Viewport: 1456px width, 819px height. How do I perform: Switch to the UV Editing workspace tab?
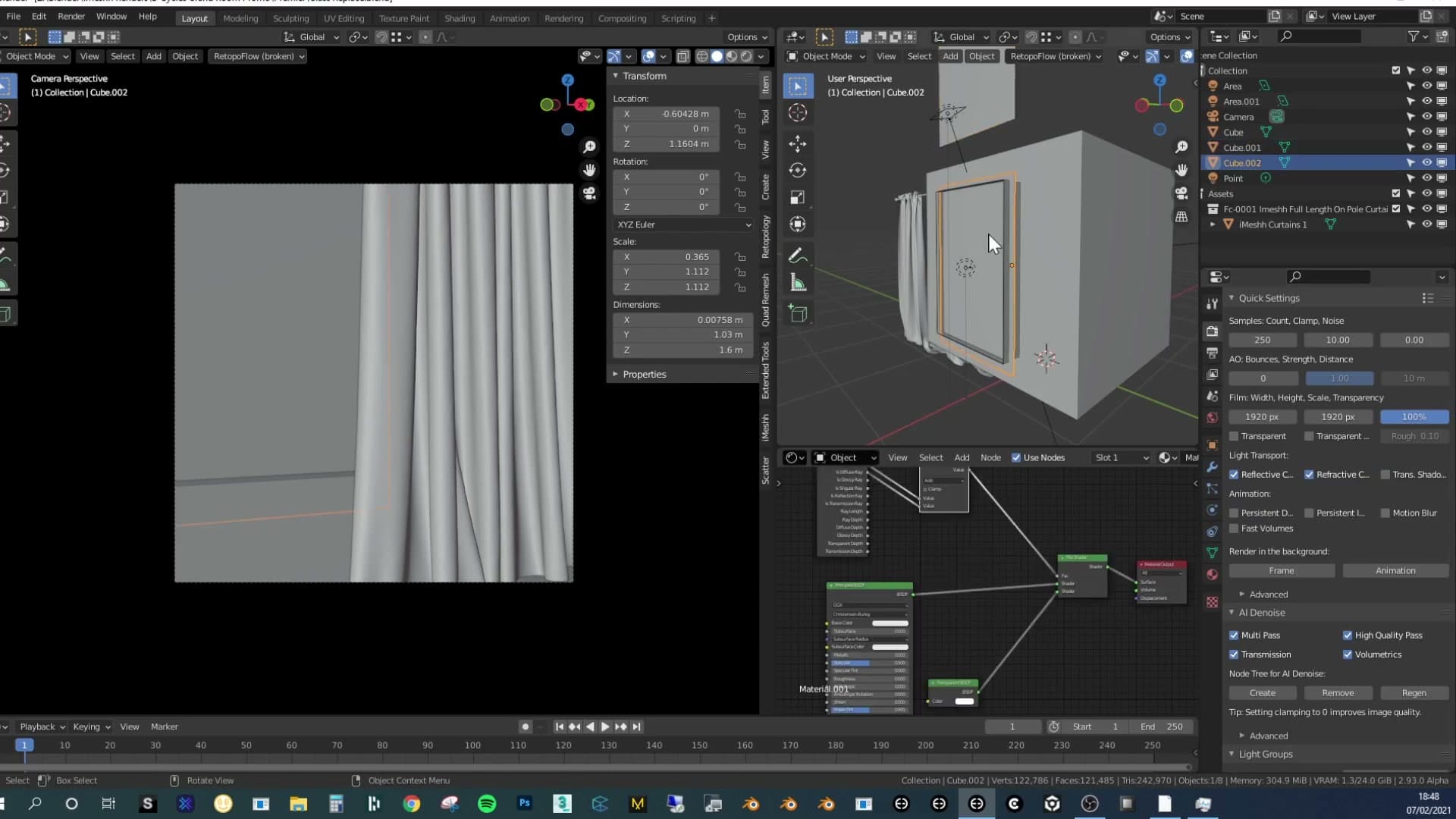344,18
